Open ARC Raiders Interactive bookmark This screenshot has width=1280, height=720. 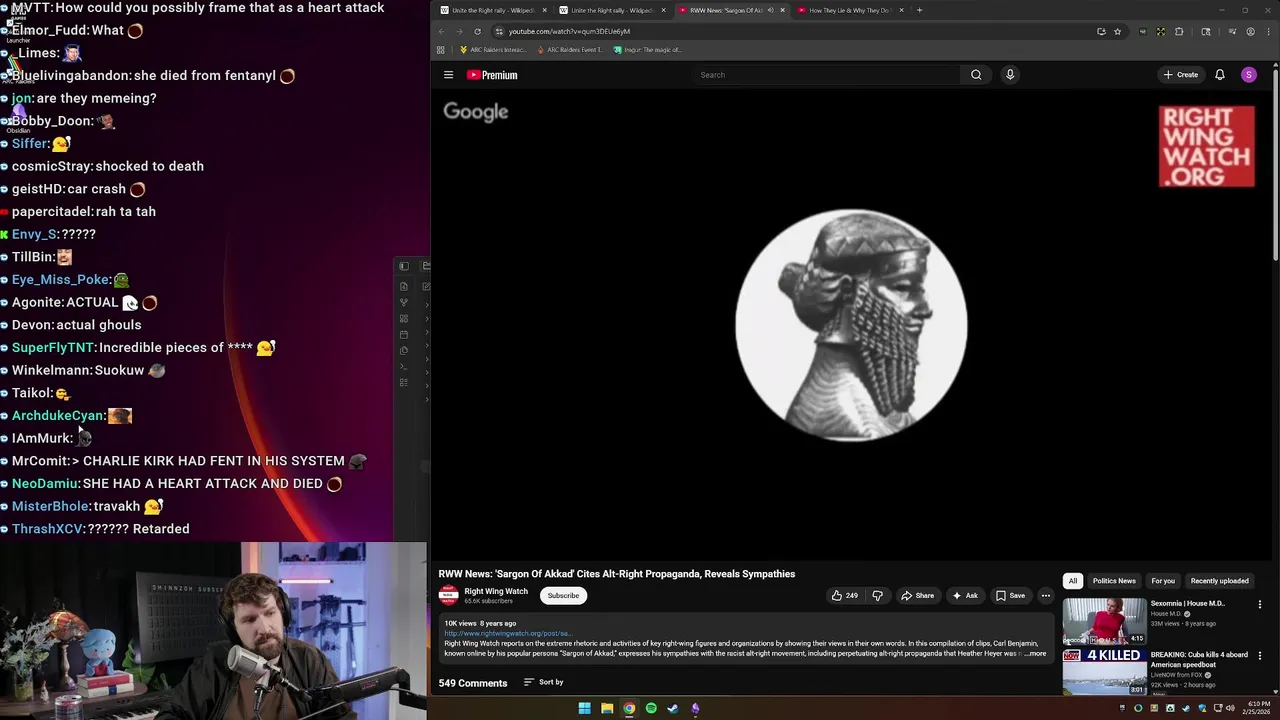coord(492,50)
